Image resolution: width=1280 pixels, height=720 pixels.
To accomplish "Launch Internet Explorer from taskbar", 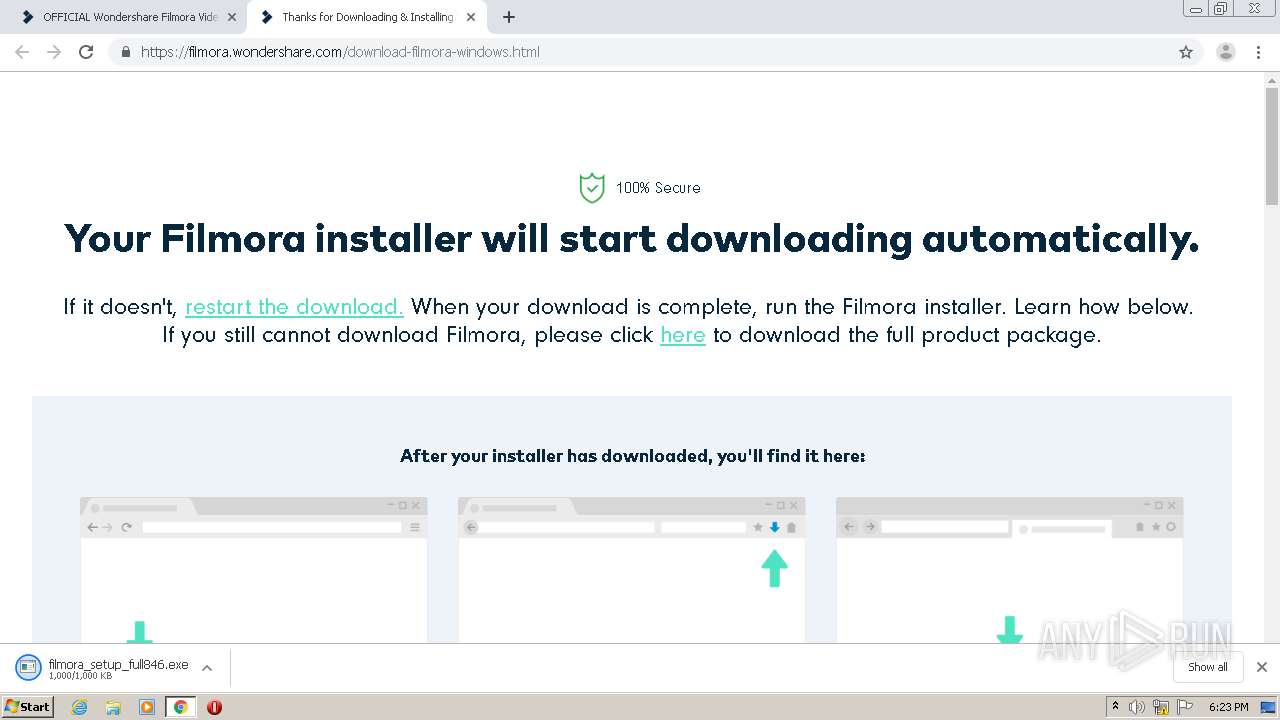I will (x=80, y=707).
